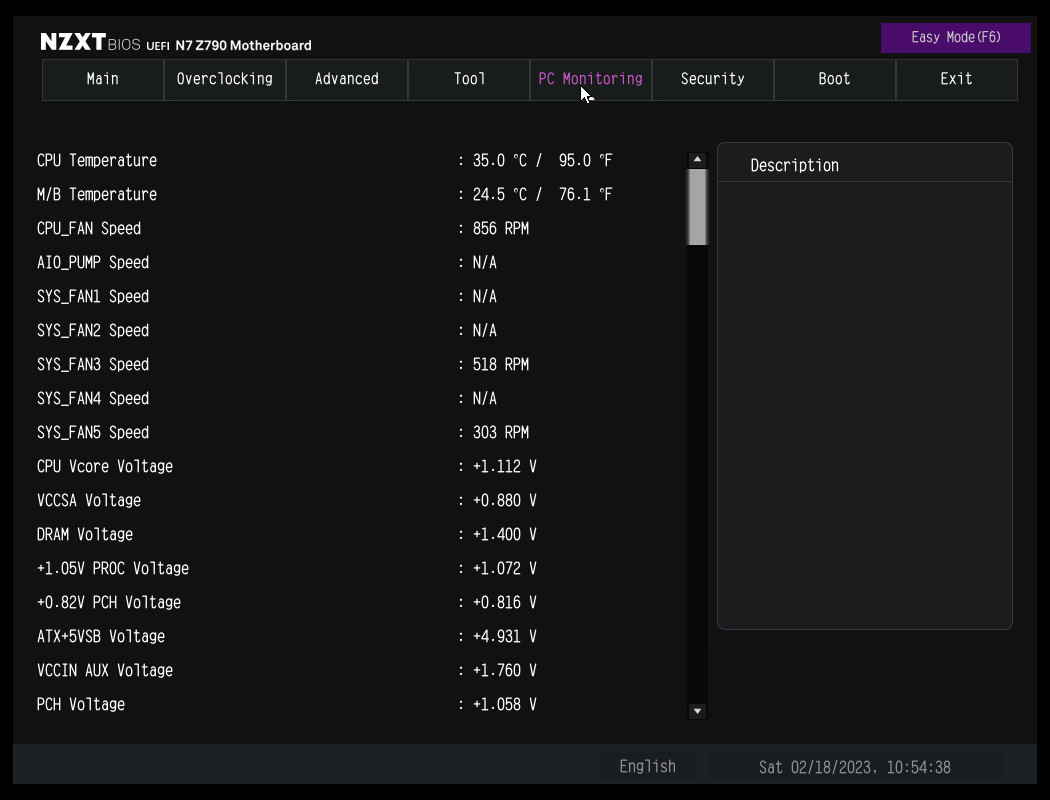
Task: Select the CPU Vcore Voltage entry
Action: (105, 467)
